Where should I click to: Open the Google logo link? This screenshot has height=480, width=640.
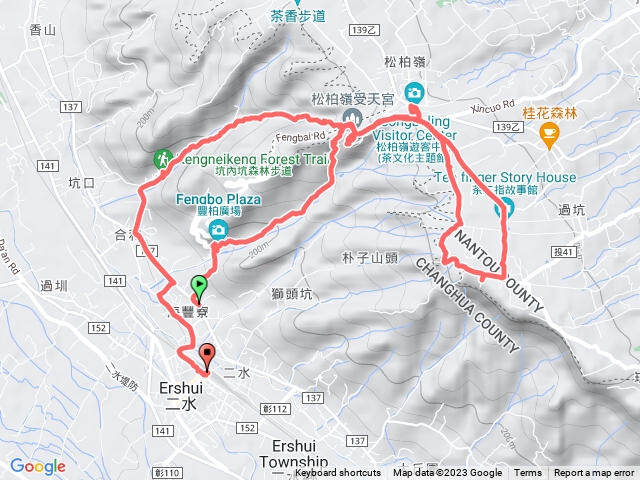coord(38,467)
